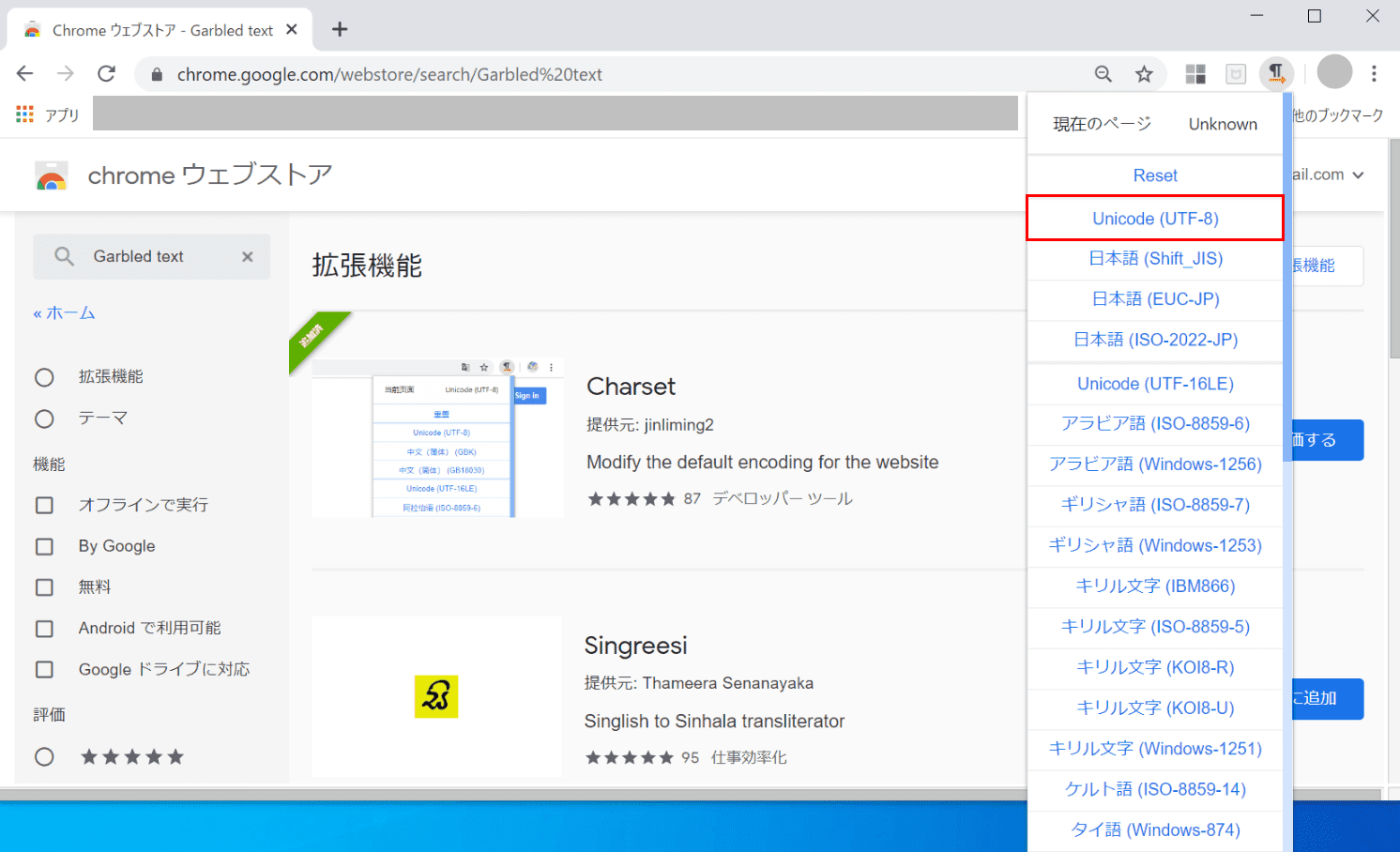View site security lock info
This screenshot has width=1400, height=852.
pyautogui.click(x=157, y=74)
